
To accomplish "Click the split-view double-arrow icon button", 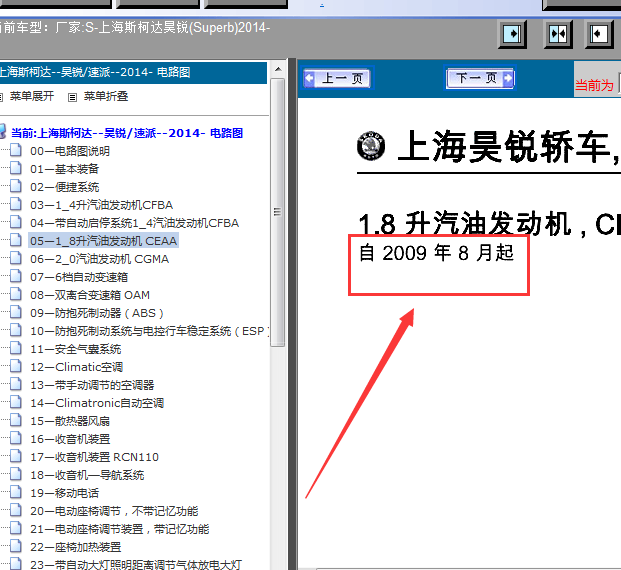I will [x=558, y=34].
